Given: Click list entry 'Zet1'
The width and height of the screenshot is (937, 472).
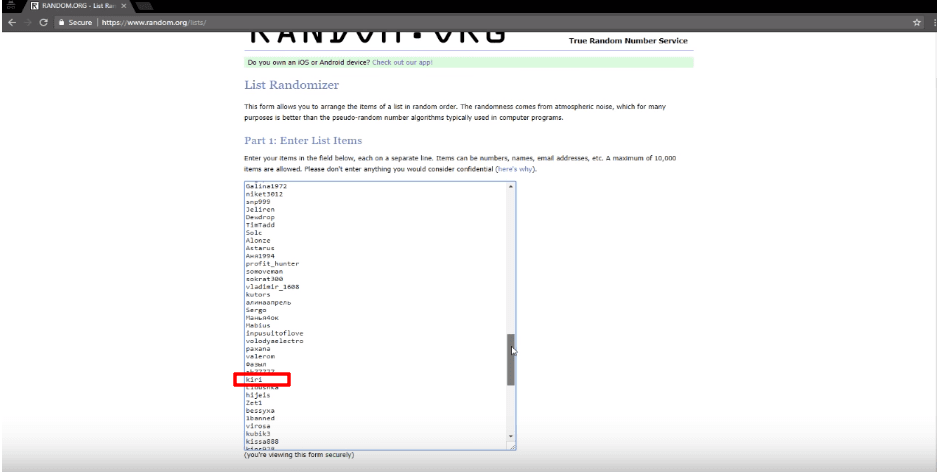Looking at the screenshot, I should tap(253, 403).
